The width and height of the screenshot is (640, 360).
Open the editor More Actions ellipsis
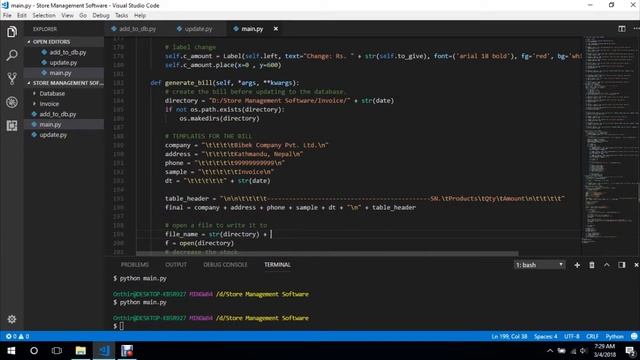coord(636,29)
